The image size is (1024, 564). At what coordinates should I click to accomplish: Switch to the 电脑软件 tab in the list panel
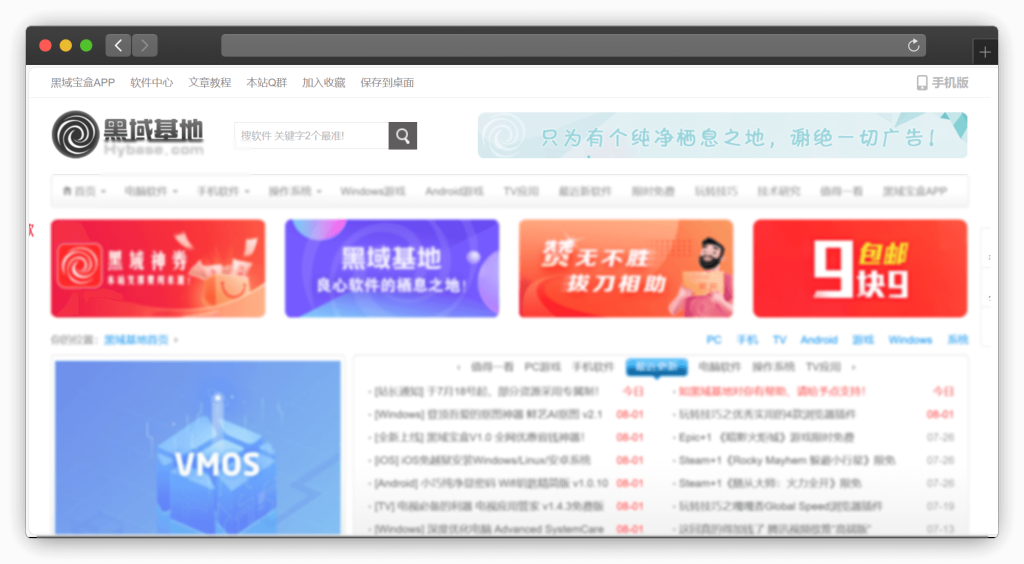point(720,367)
